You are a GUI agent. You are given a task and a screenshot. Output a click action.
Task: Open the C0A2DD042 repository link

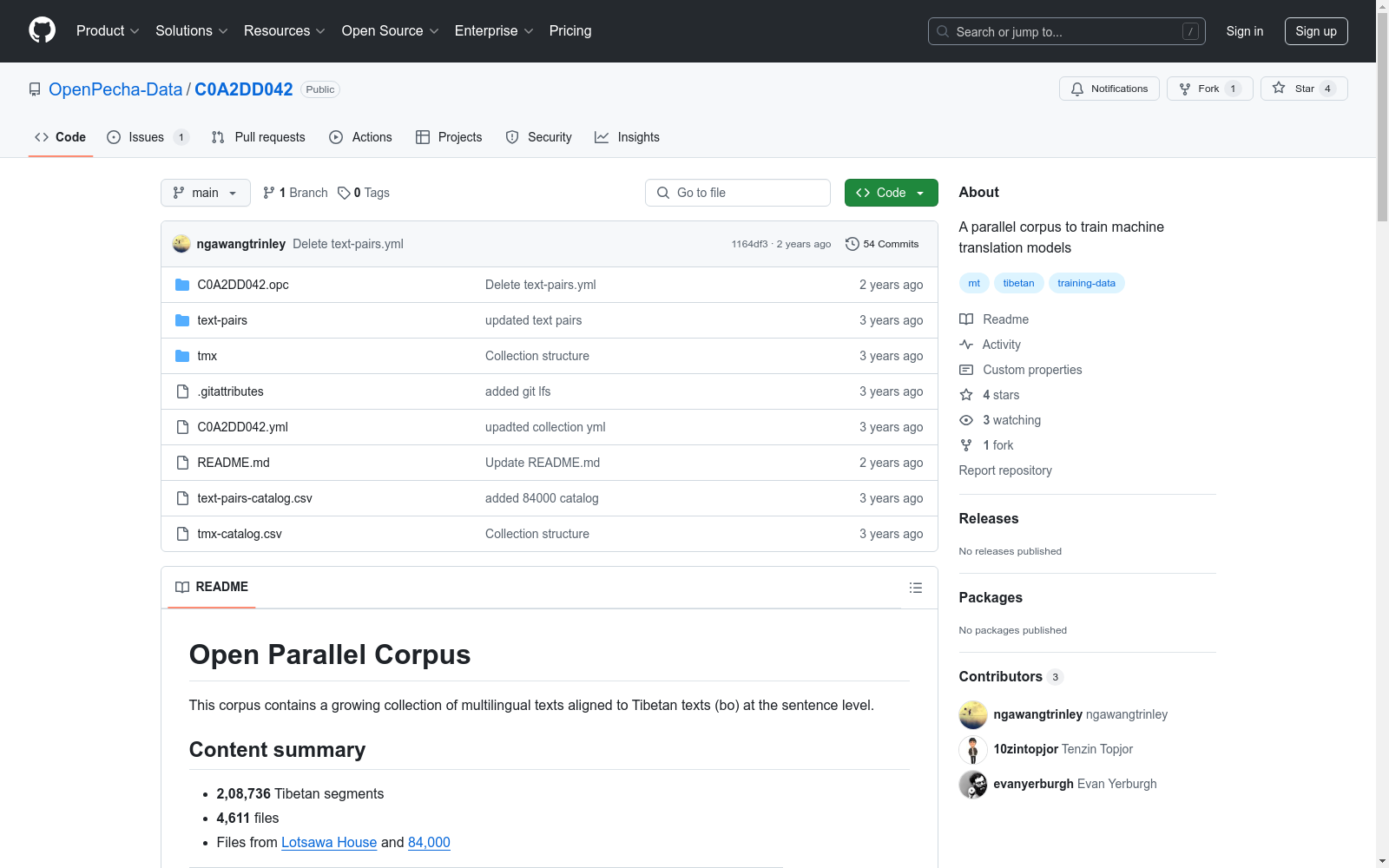244,89
